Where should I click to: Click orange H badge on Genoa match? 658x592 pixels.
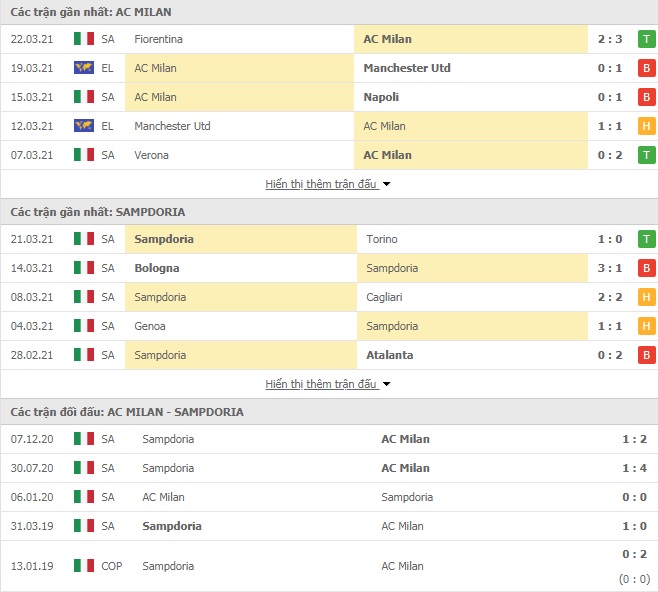point(647,326)
